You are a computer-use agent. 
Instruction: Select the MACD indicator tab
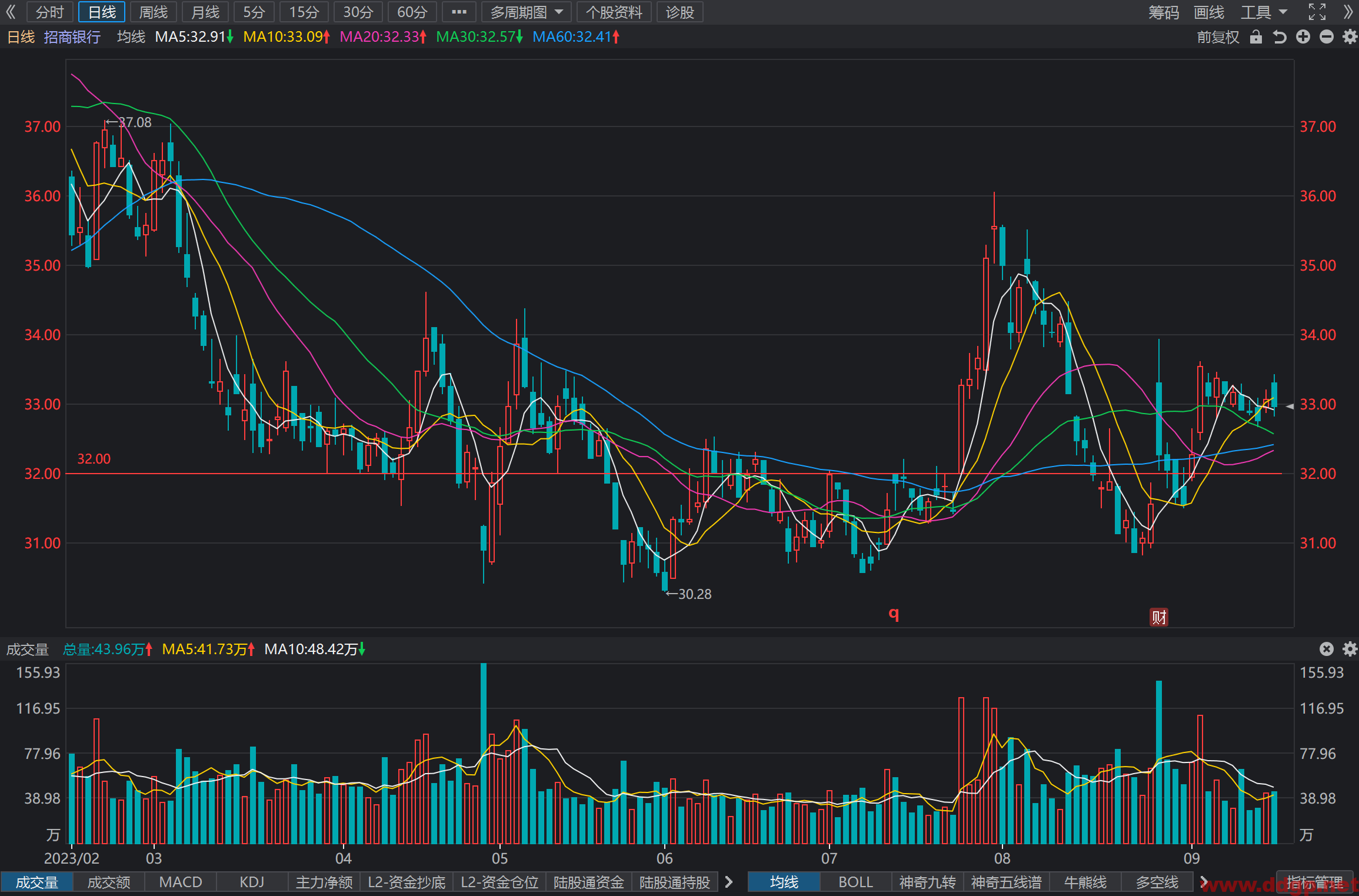(x=181, y=882)
